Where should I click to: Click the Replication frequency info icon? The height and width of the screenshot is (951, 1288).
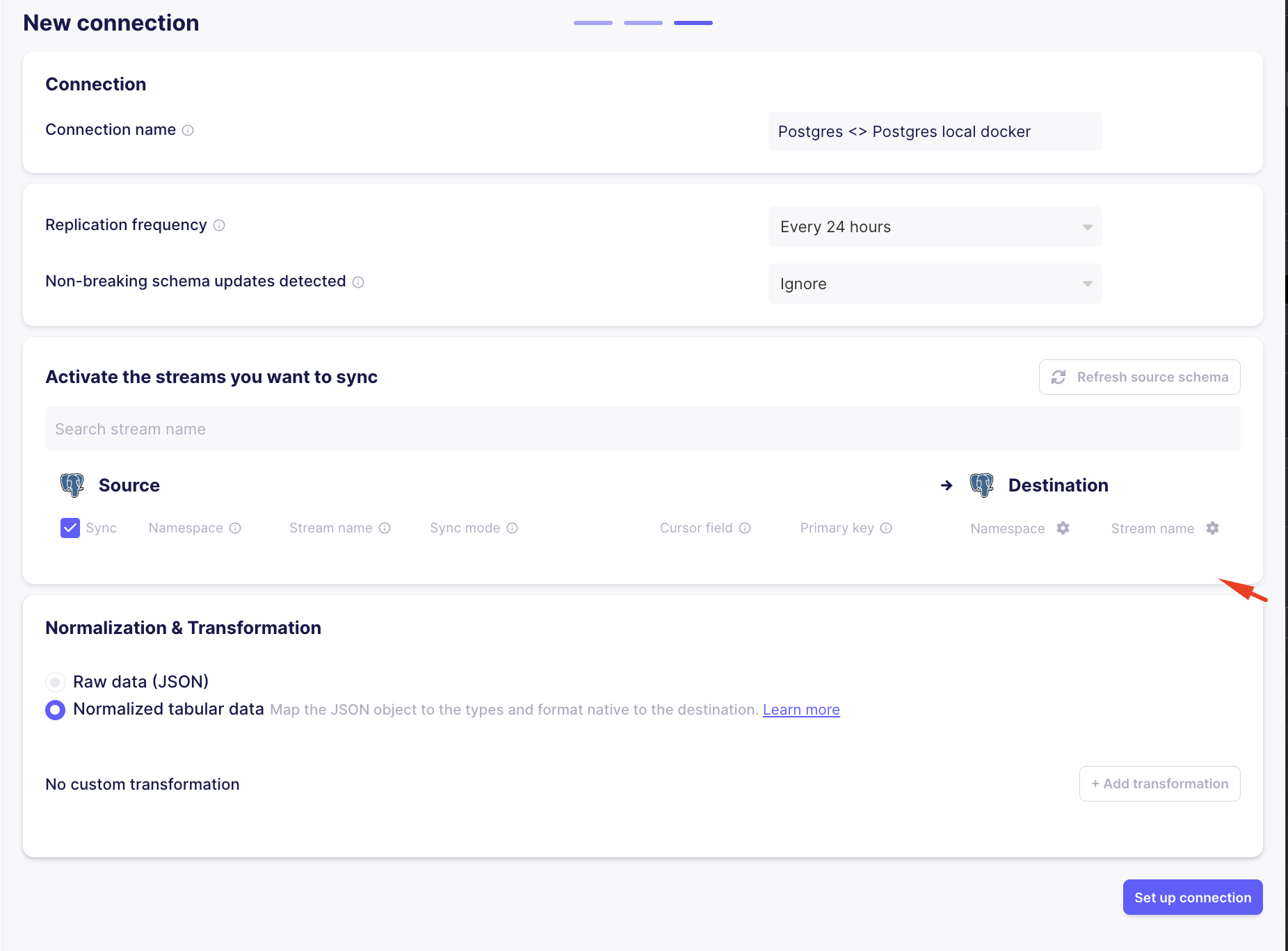click(220, 225)
